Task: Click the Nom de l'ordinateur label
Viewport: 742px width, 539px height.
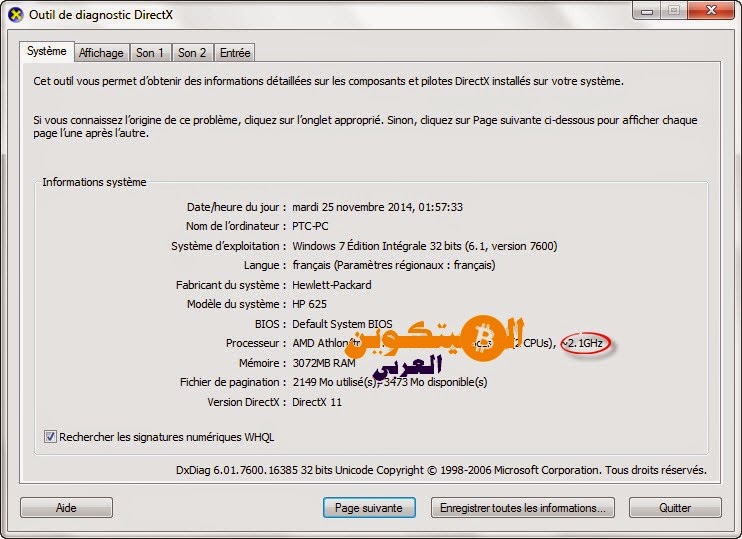Action: [x=236, y=226]
